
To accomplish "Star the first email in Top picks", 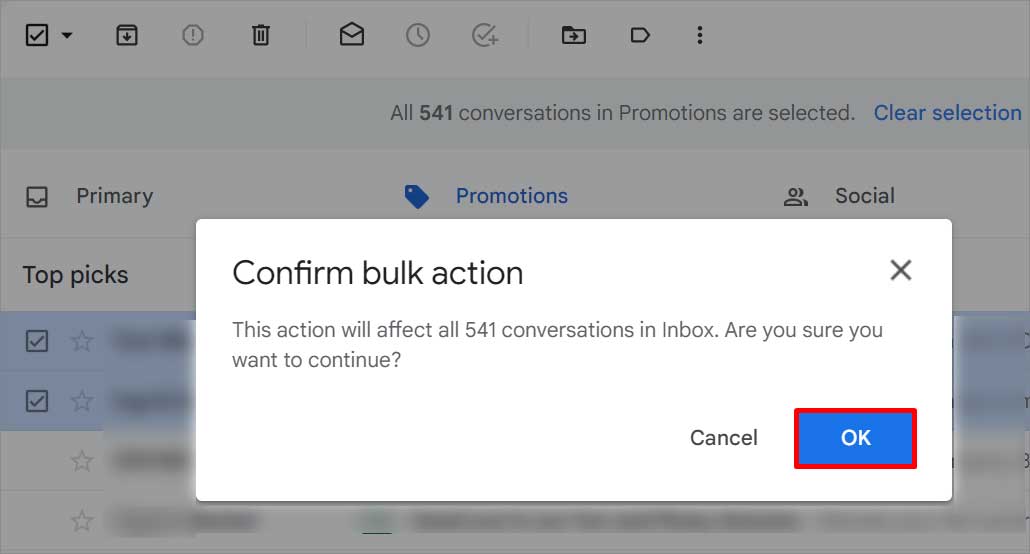I will tap(82, 341).
